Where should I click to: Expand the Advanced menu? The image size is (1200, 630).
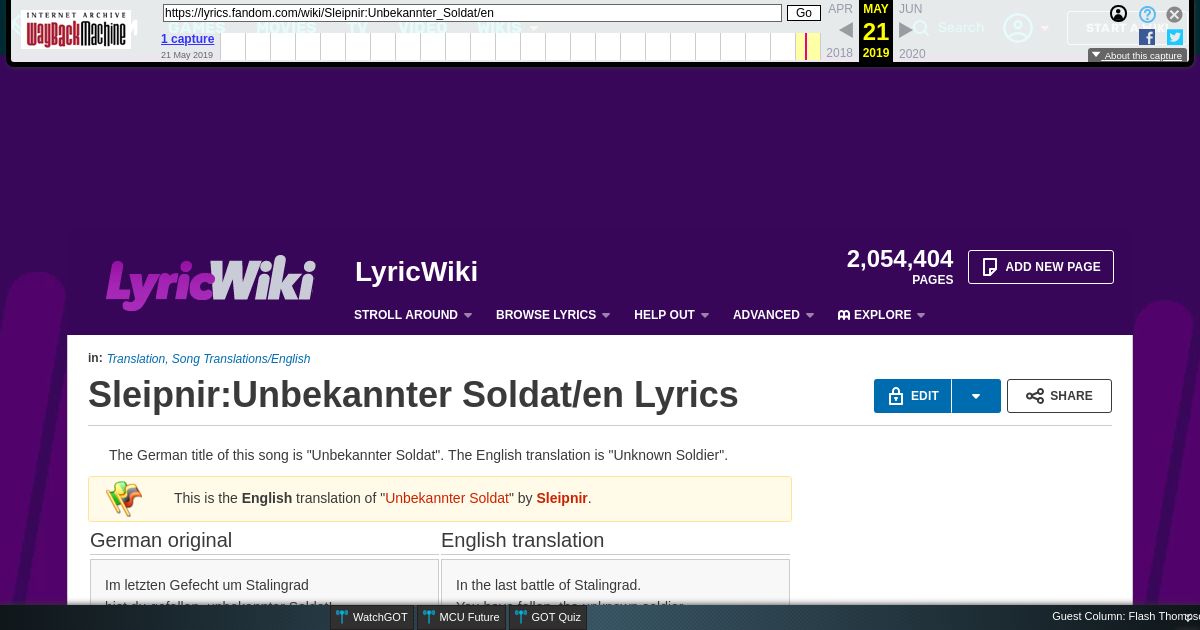click(774, 315)
